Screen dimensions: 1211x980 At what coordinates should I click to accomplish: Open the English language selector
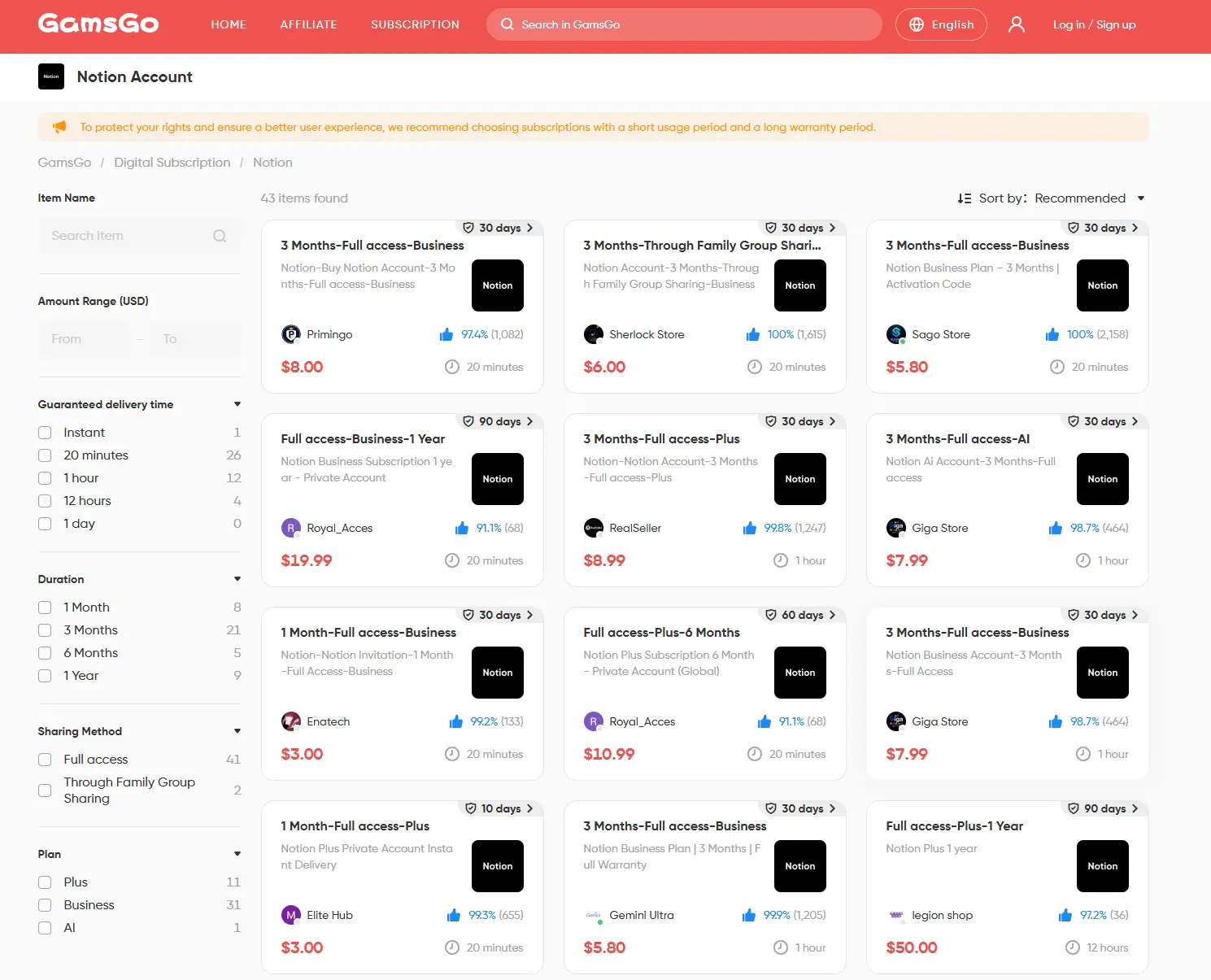941,24
